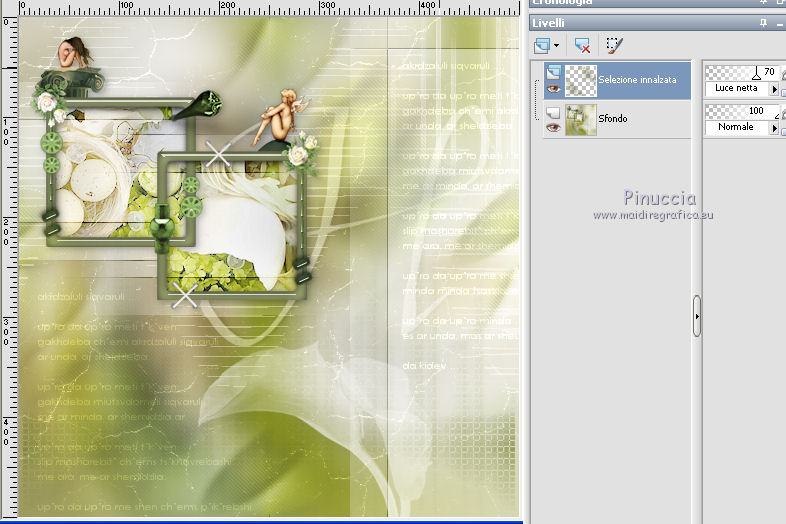
Task: Click the New Layer icon in Livelli
Action: click(542, 46)
